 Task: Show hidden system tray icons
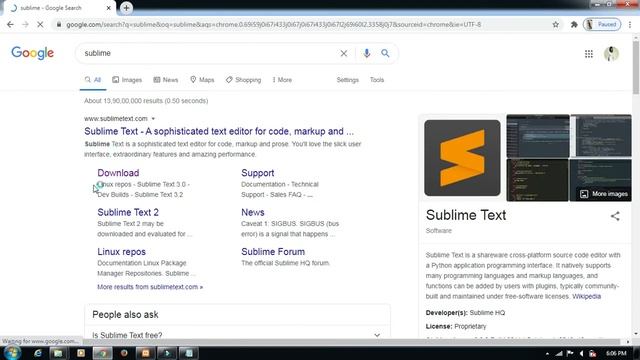tap(547, 353)
